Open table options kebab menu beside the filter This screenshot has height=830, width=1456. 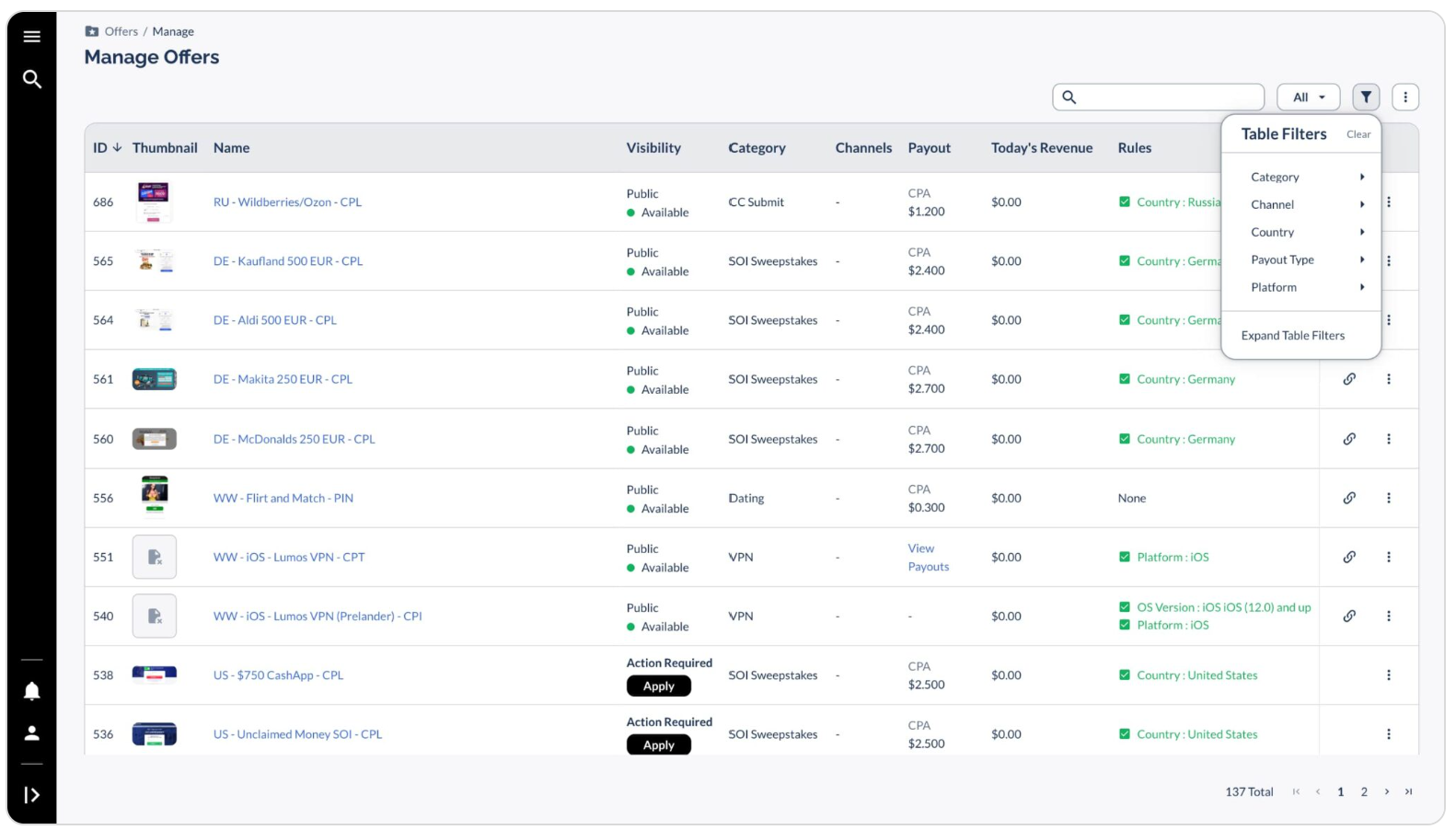(1405, 97)
